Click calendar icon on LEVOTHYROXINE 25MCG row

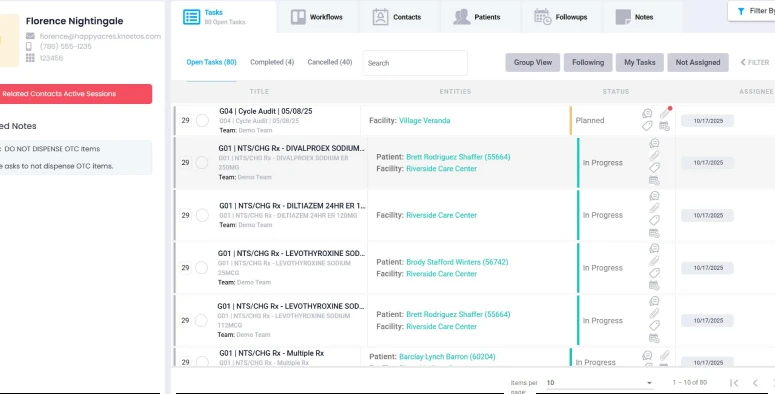click(654, 285)
